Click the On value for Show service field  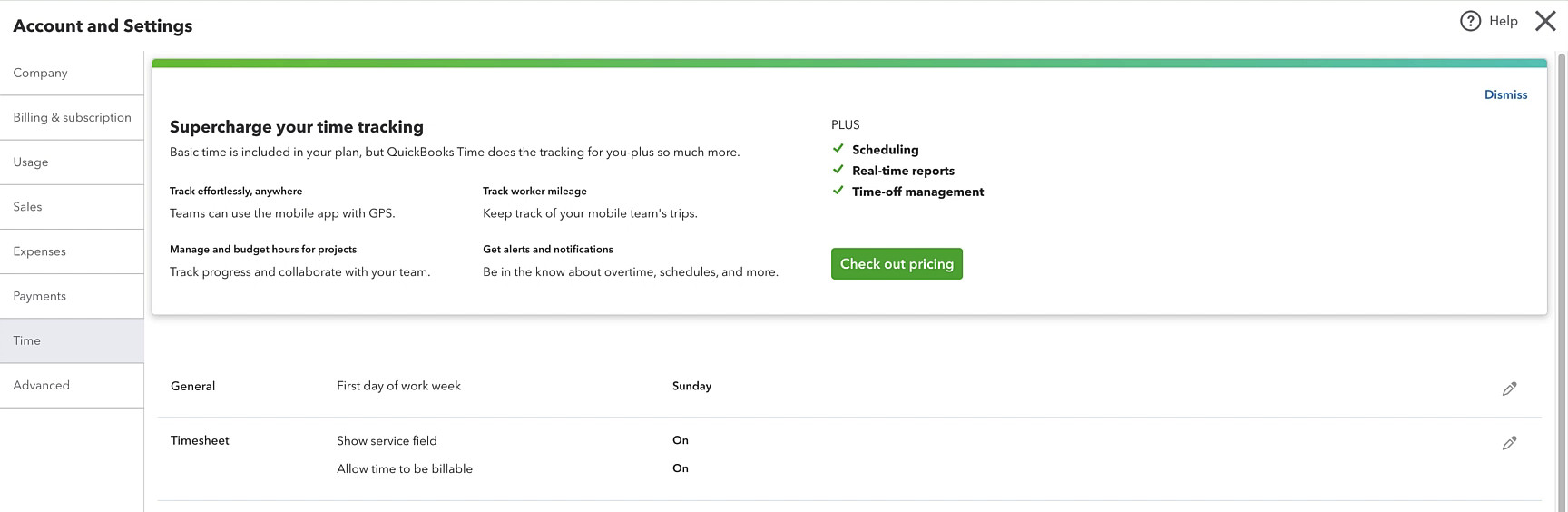tap(681, 440)
